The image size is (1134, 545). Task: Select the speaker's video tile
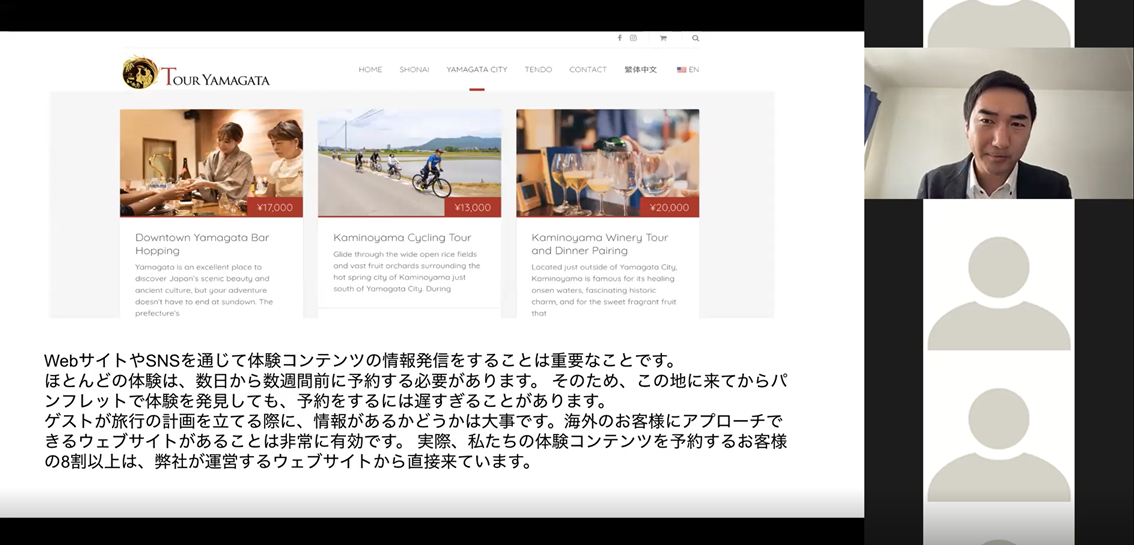coord(999,123)
